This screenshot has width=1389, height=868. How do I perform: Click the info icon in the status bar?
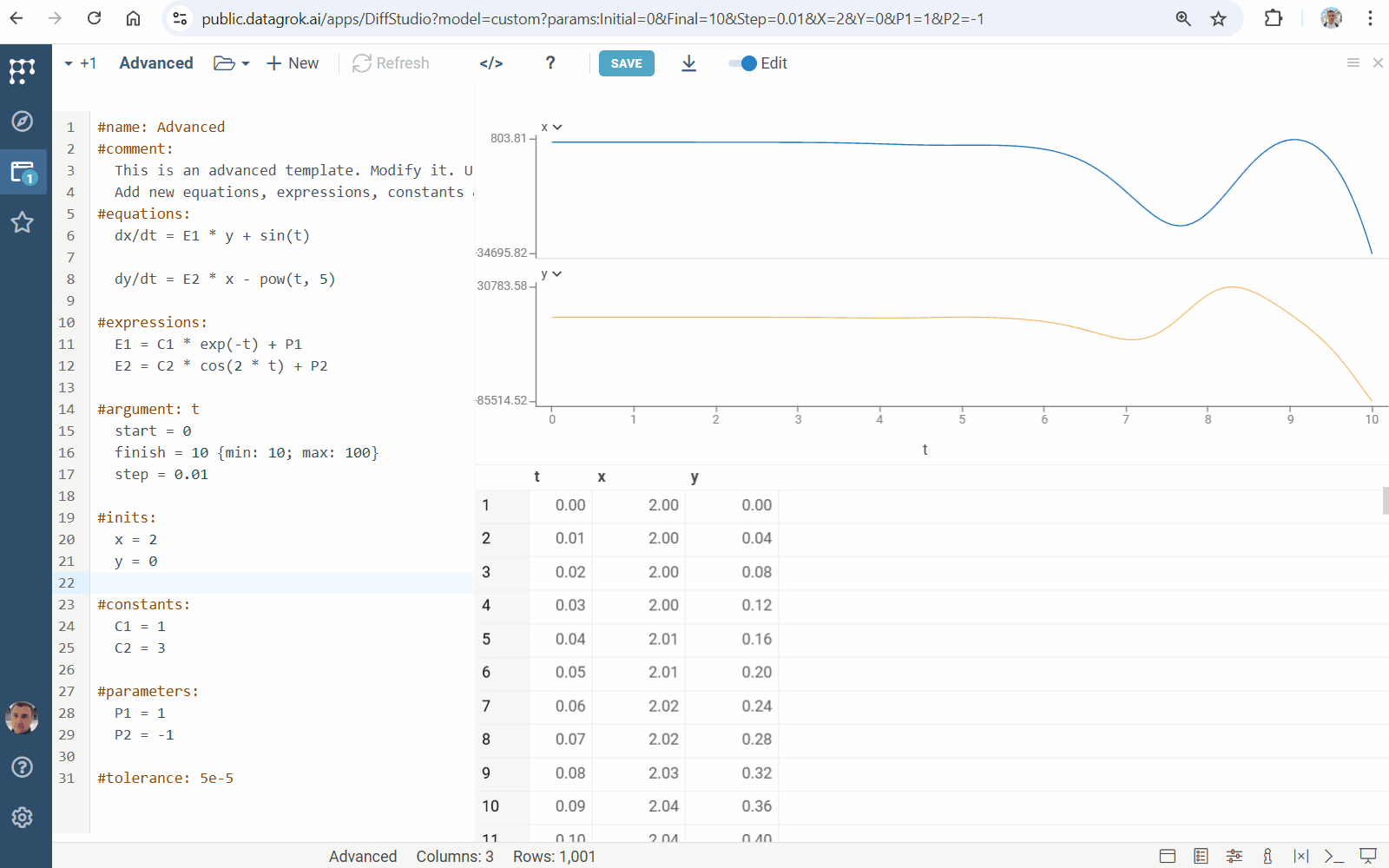tap(1267, 856)
